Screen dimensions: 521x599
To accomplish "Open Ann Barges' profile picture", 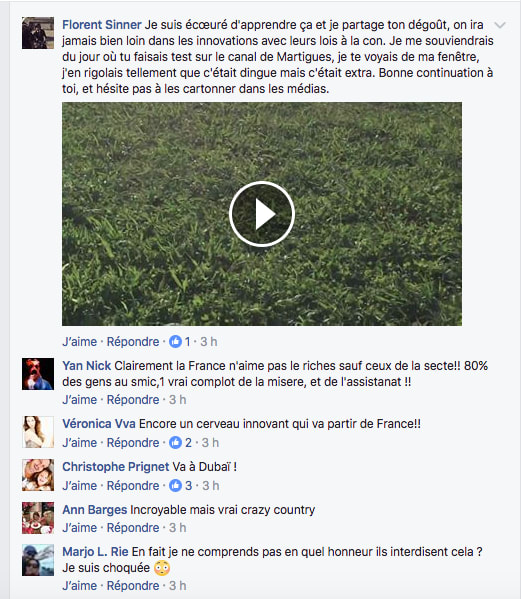I will pos(38,518).
